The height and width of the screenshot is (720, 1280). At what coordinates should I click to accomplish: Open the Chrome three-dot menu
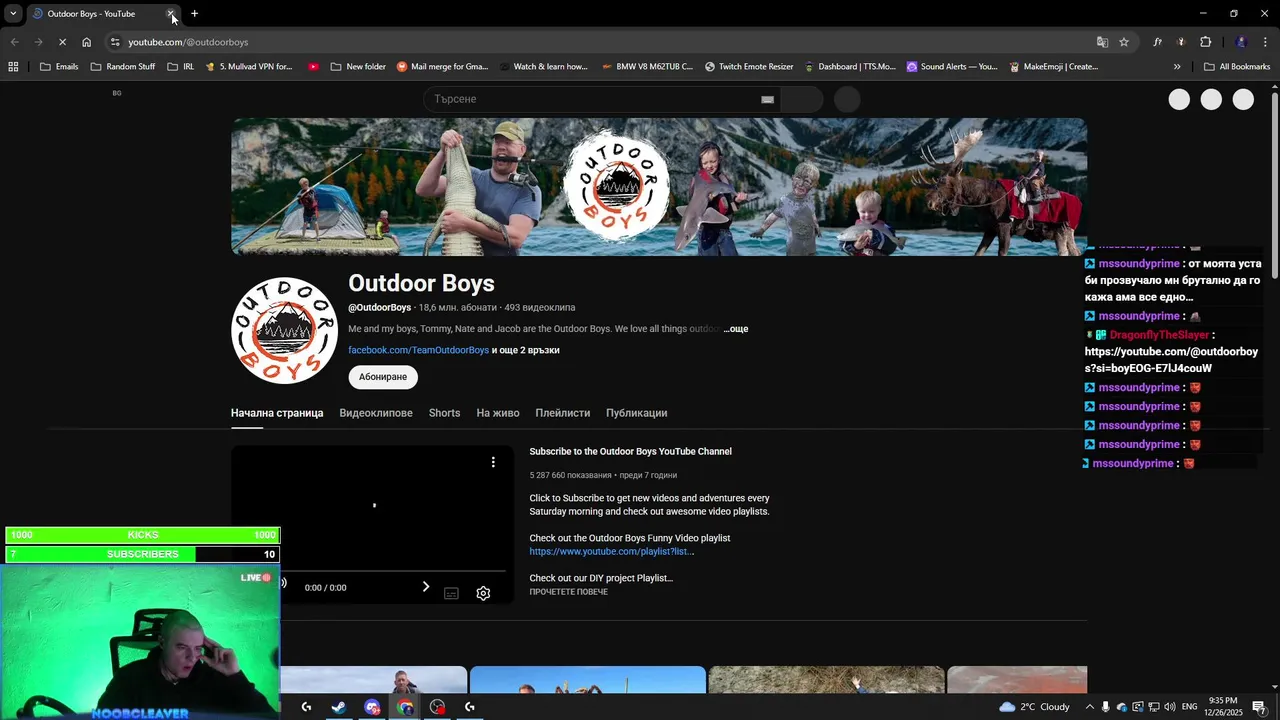(1265, 42)
